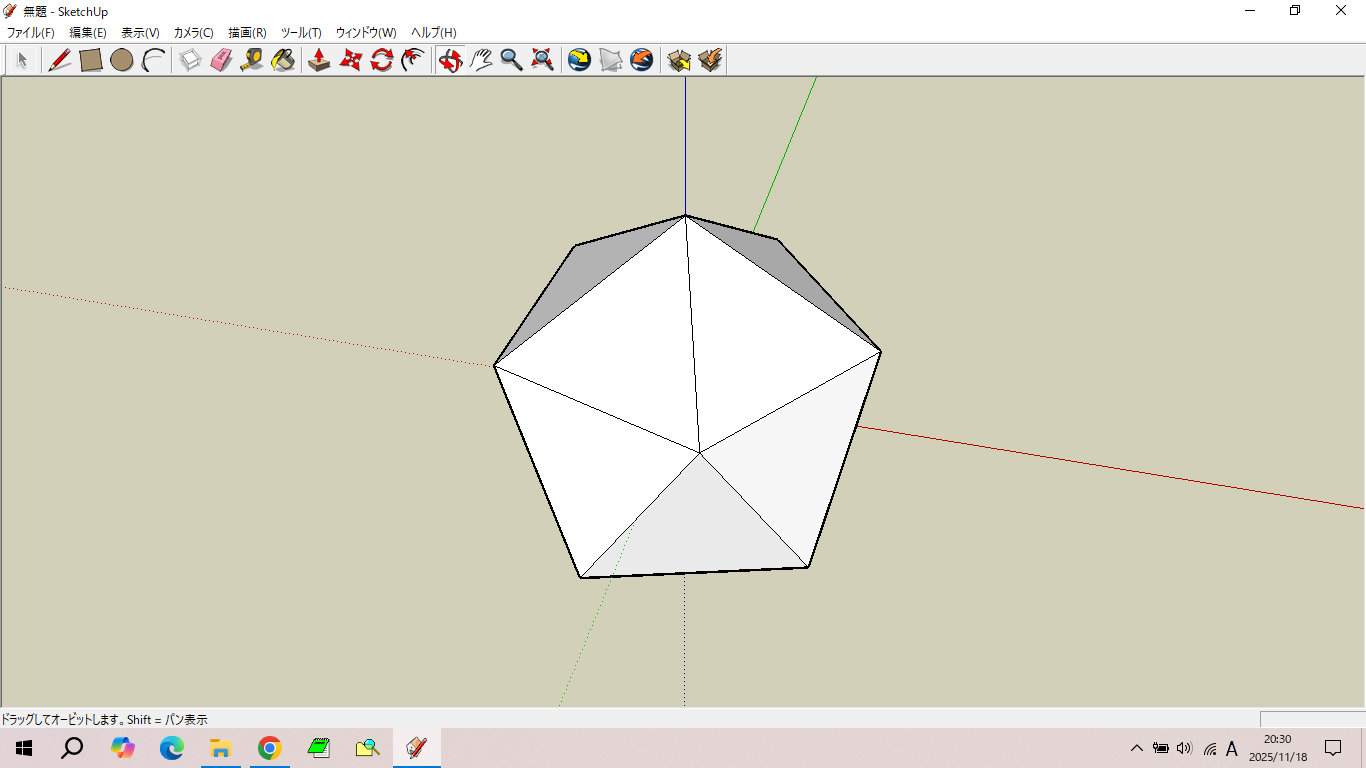The width and height of the screenshot is (1366, 768).
Task: Toggle the IME input mode A indicator
Action: [x=1232, y=748]
